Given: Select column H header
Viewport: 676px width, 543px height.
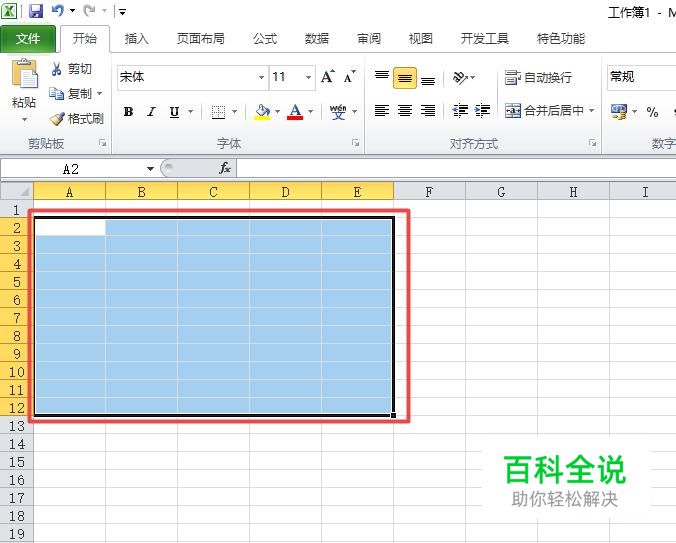Looking at the screenshot, I should click(573, 192).
